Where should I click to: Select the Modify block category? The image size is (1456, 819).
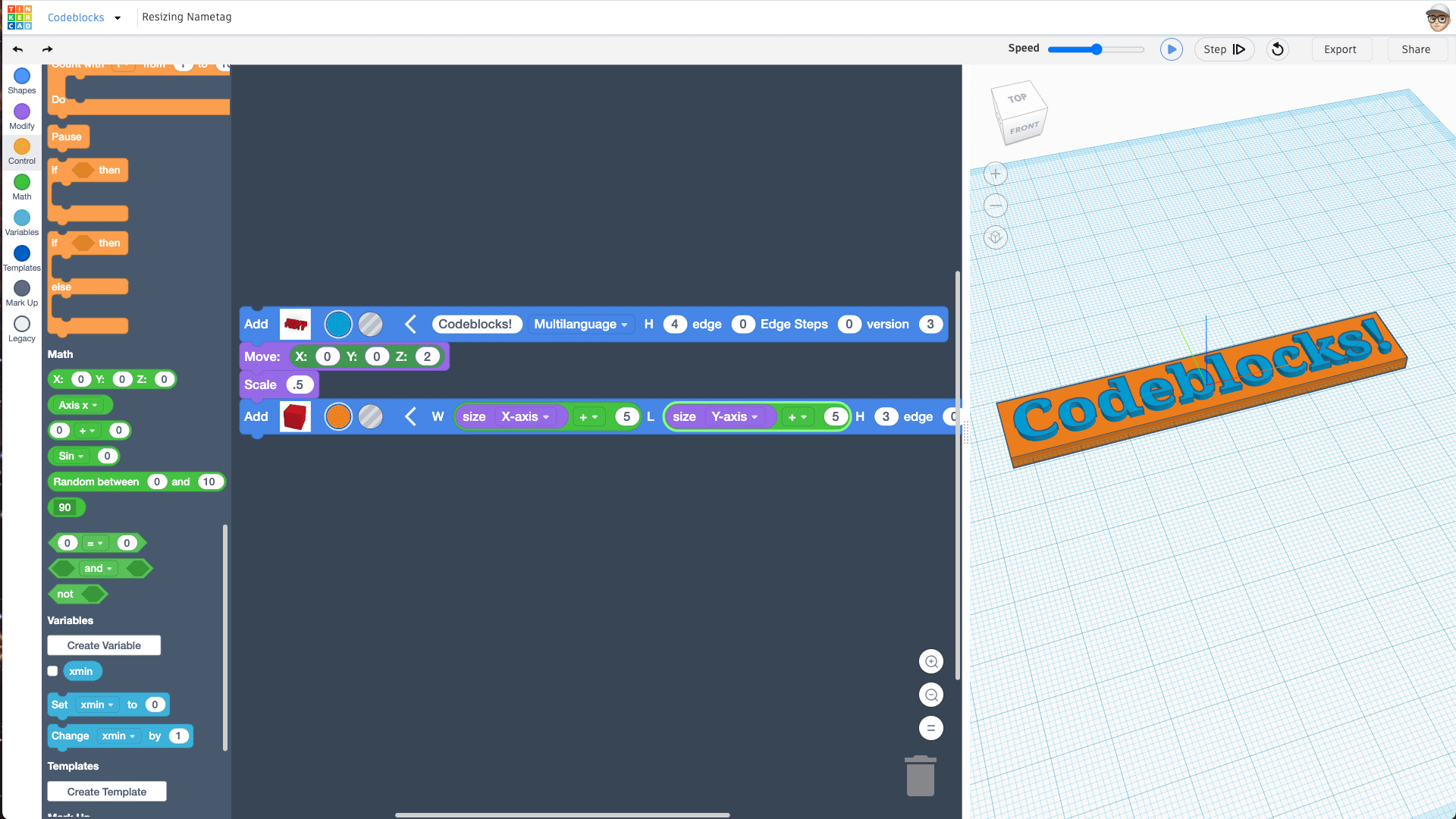click(x=21, y=115)
